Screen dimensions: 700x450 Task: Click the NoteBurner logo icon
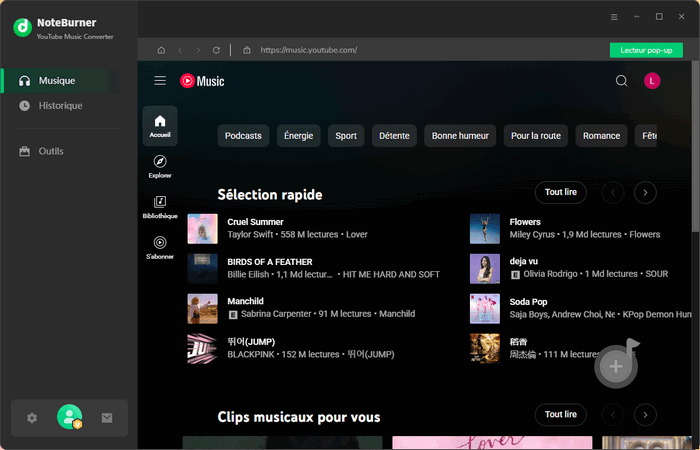click(x=22, y=28)
